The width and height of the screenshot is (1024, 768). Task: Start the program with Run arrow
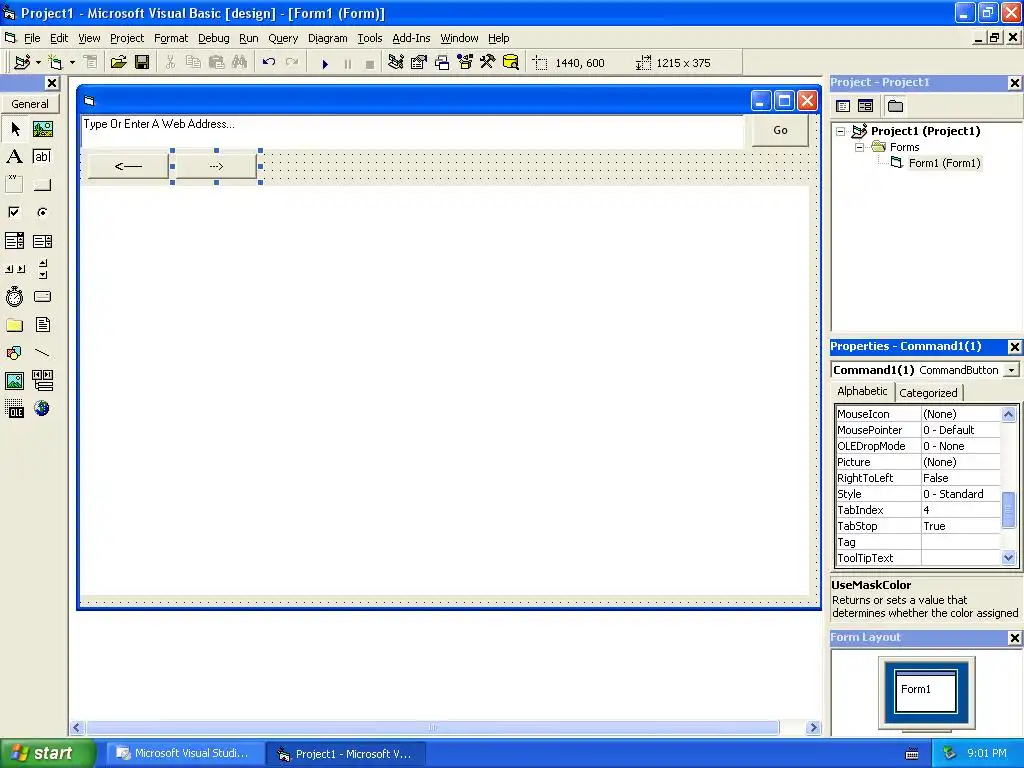[x=325, y=63]
